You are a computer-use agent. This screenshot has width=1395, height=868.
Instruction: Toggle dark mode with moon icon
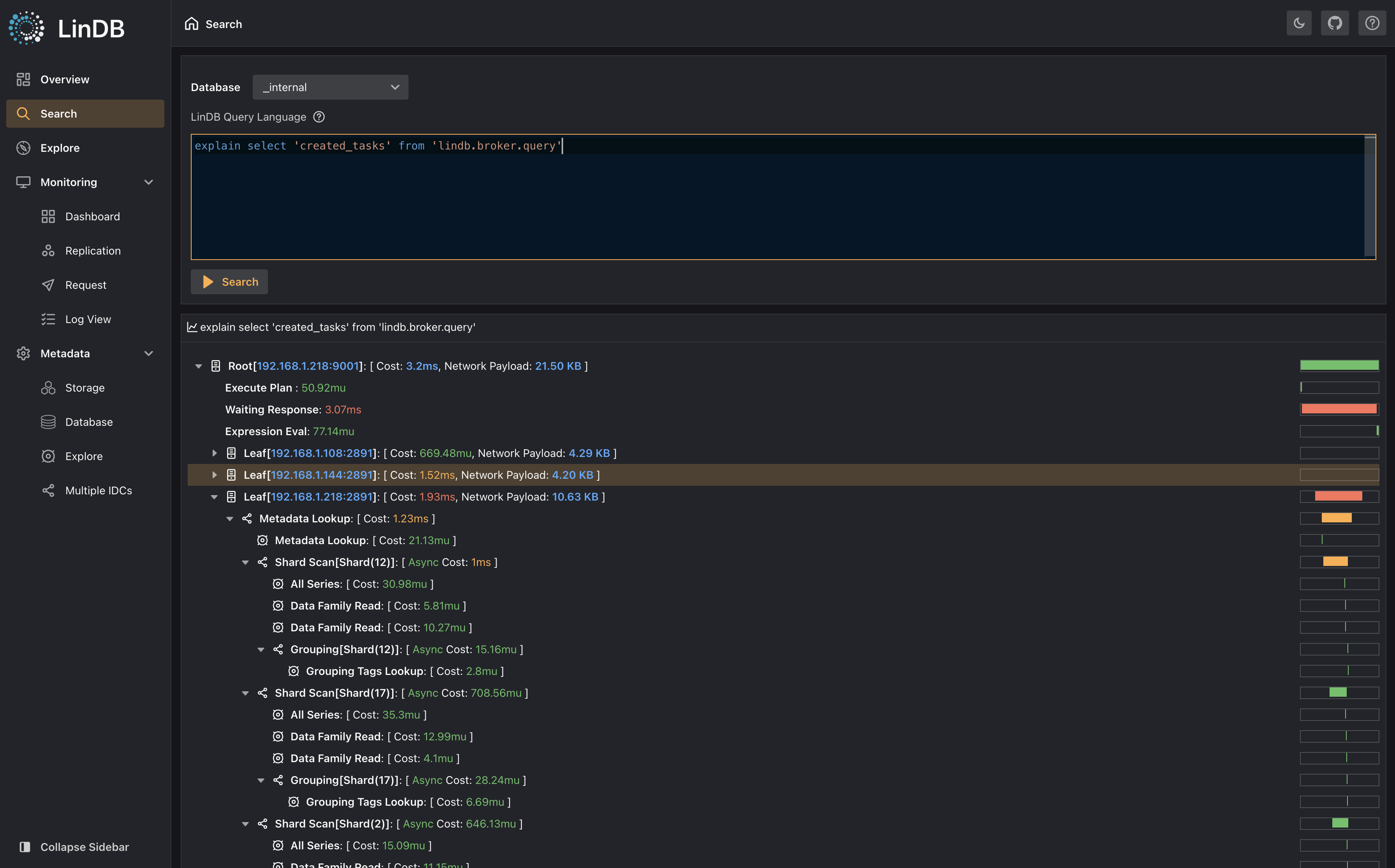coord(1298,23)
